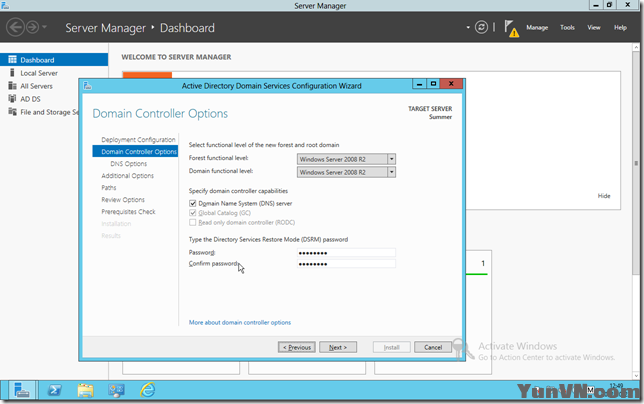644x404 pixels.
Task: Click the Confirm password field
Action: (346, 264)
